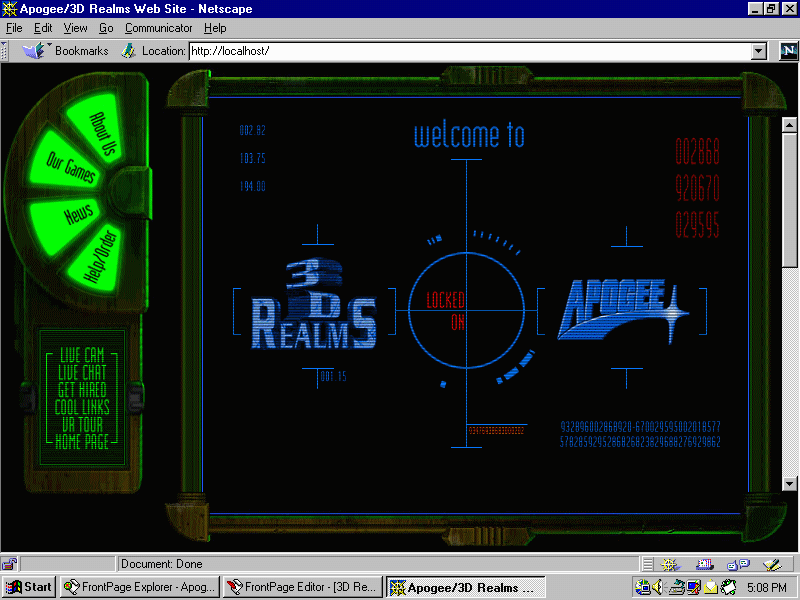Follow the COOL LINKS link
Screen dimensions: 800x600
point(82,406)
